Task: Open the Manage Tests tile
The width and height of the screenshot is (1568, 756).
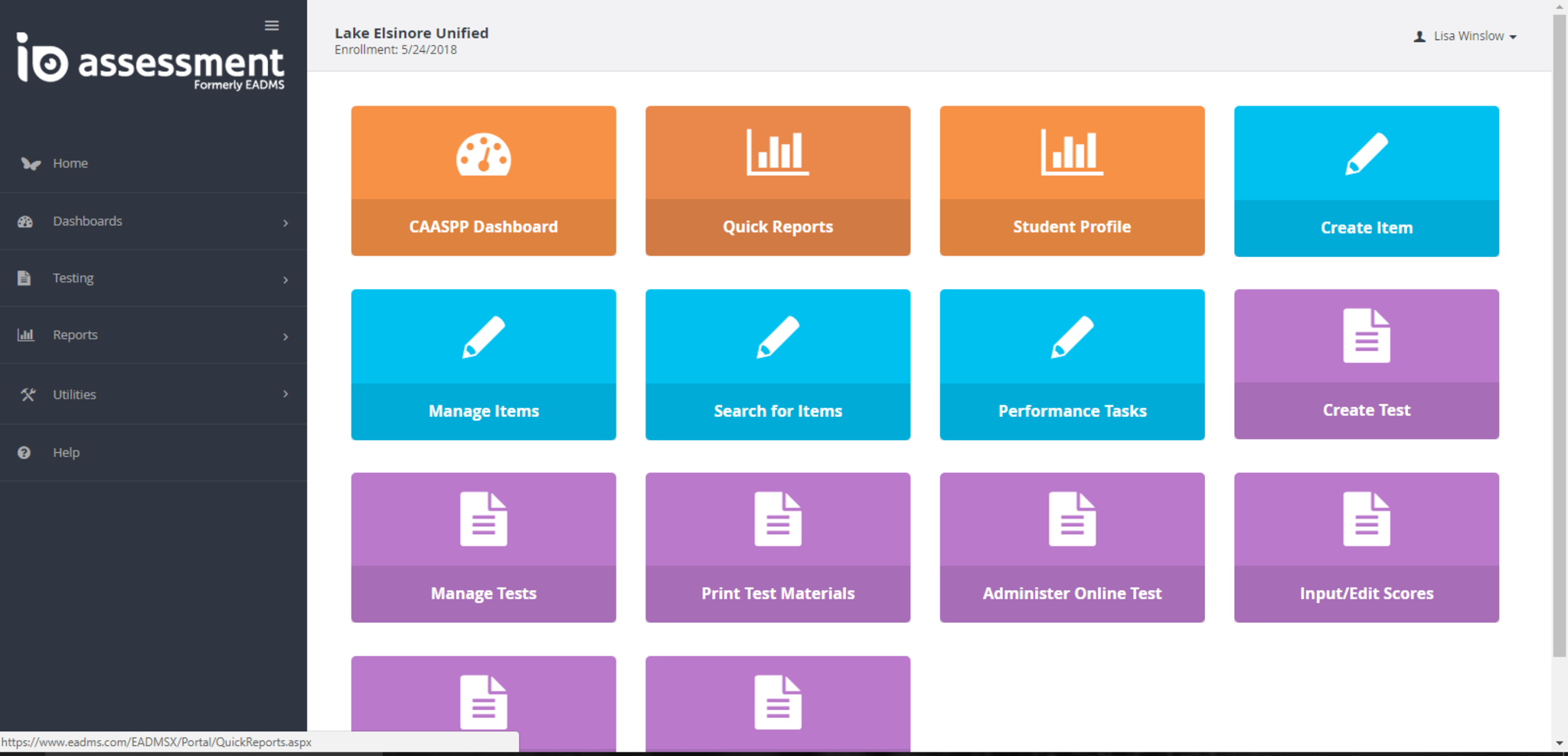Action: pos(483,548)
